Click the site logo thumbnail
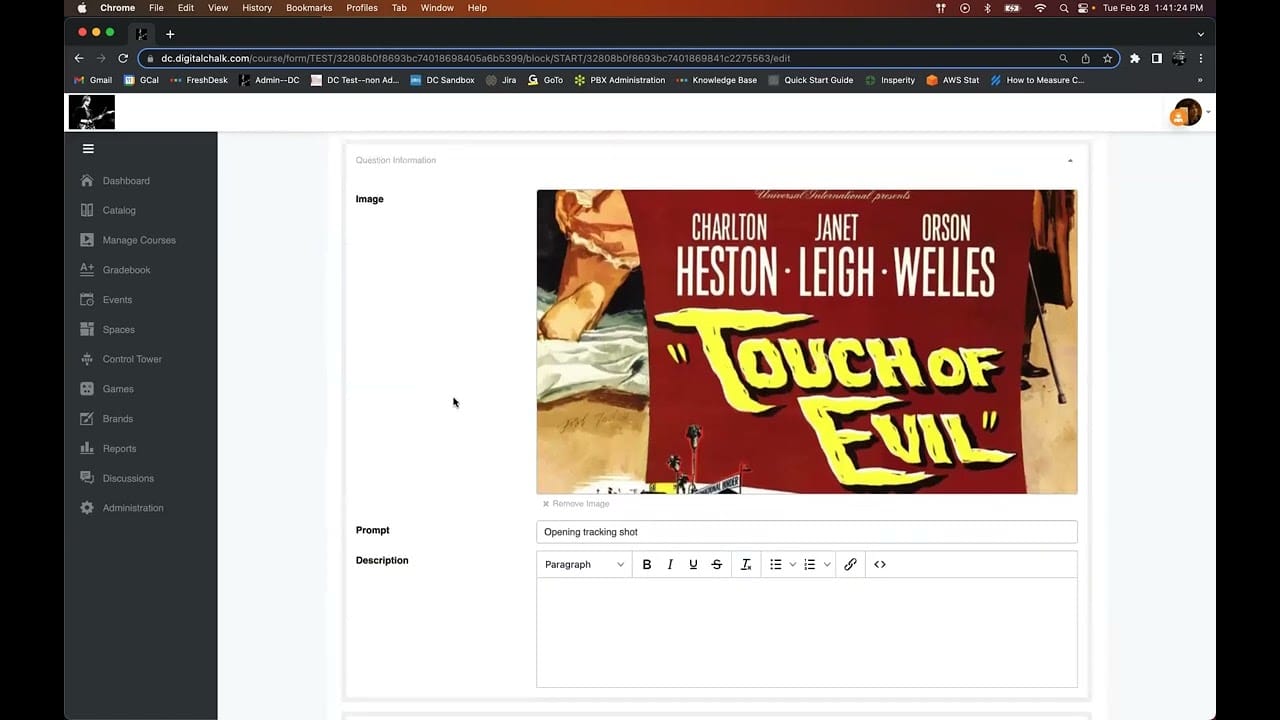Viewport: 1280px width, 720px height. click(92, 112)
